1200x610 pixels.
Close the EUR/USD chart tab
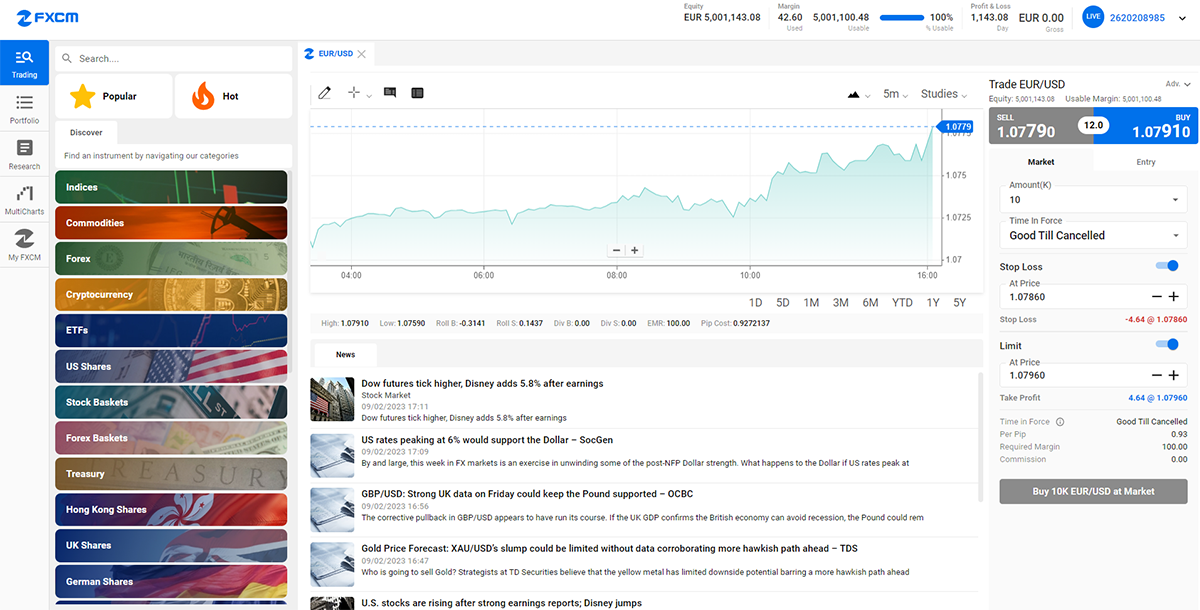tap(362, 54)
